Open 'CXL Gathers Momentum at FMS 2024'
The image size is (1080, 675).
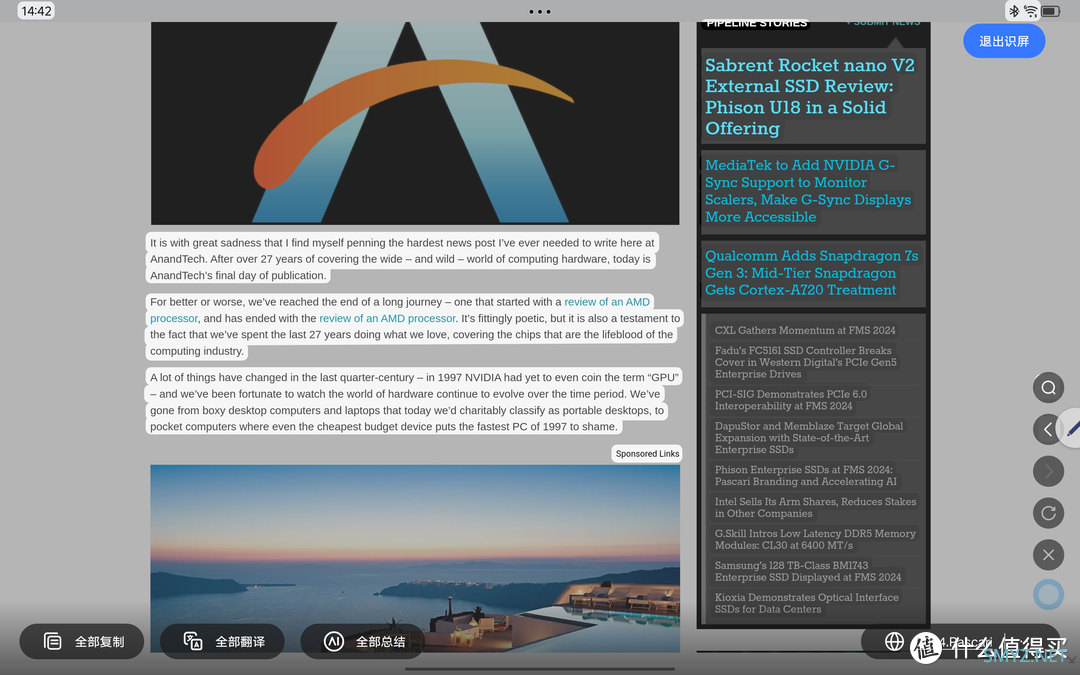805,331
